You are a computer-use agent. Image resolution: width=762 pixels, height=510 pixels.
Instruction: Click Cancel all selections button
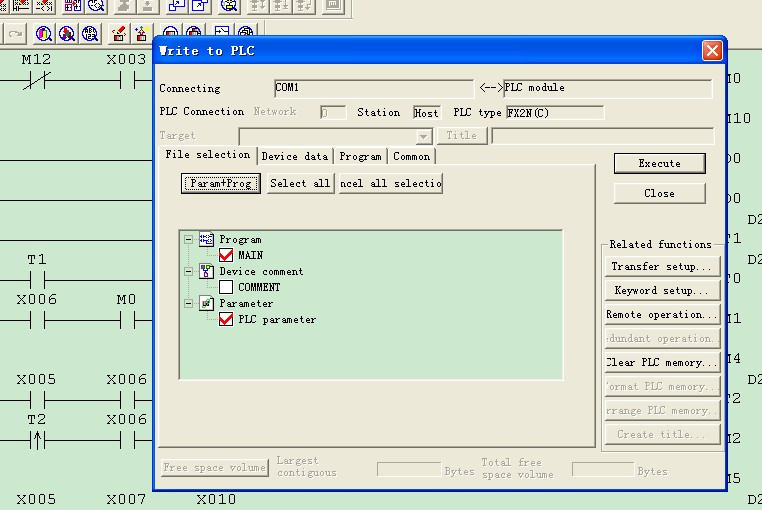point(391,183)
